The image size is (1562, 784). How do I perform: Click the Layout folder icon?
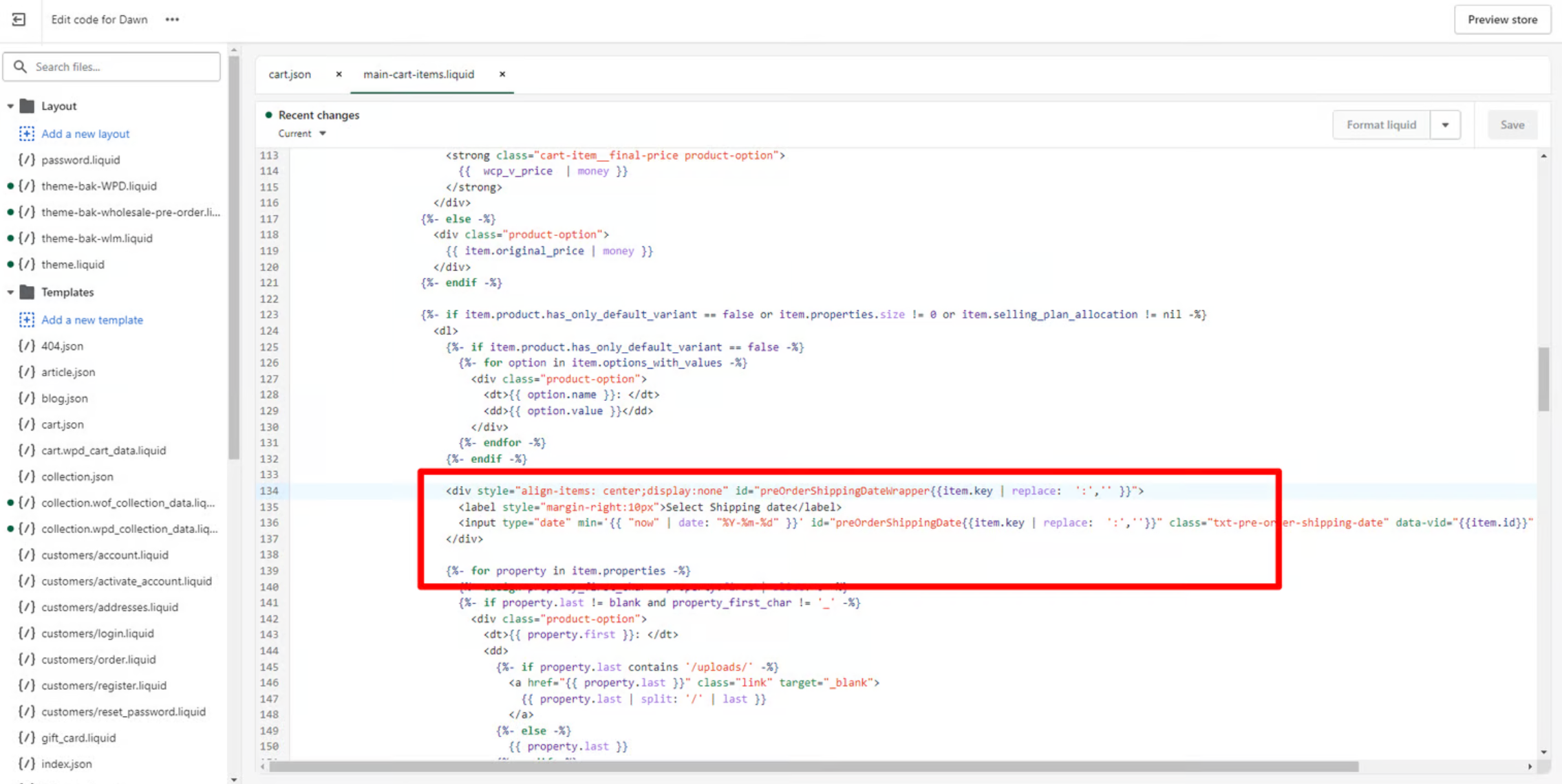coord(28,106)
